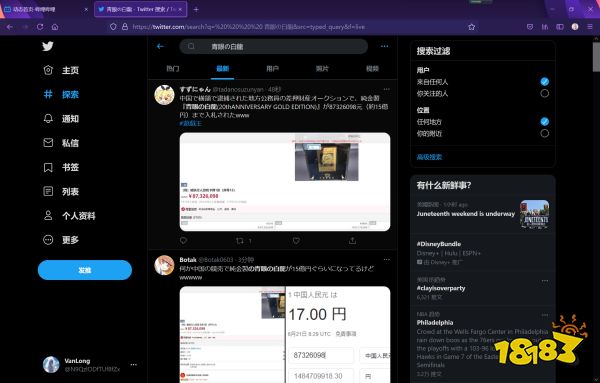Open options for #claysoverparty trend
The image size is (600, 383).
point(545,280)
